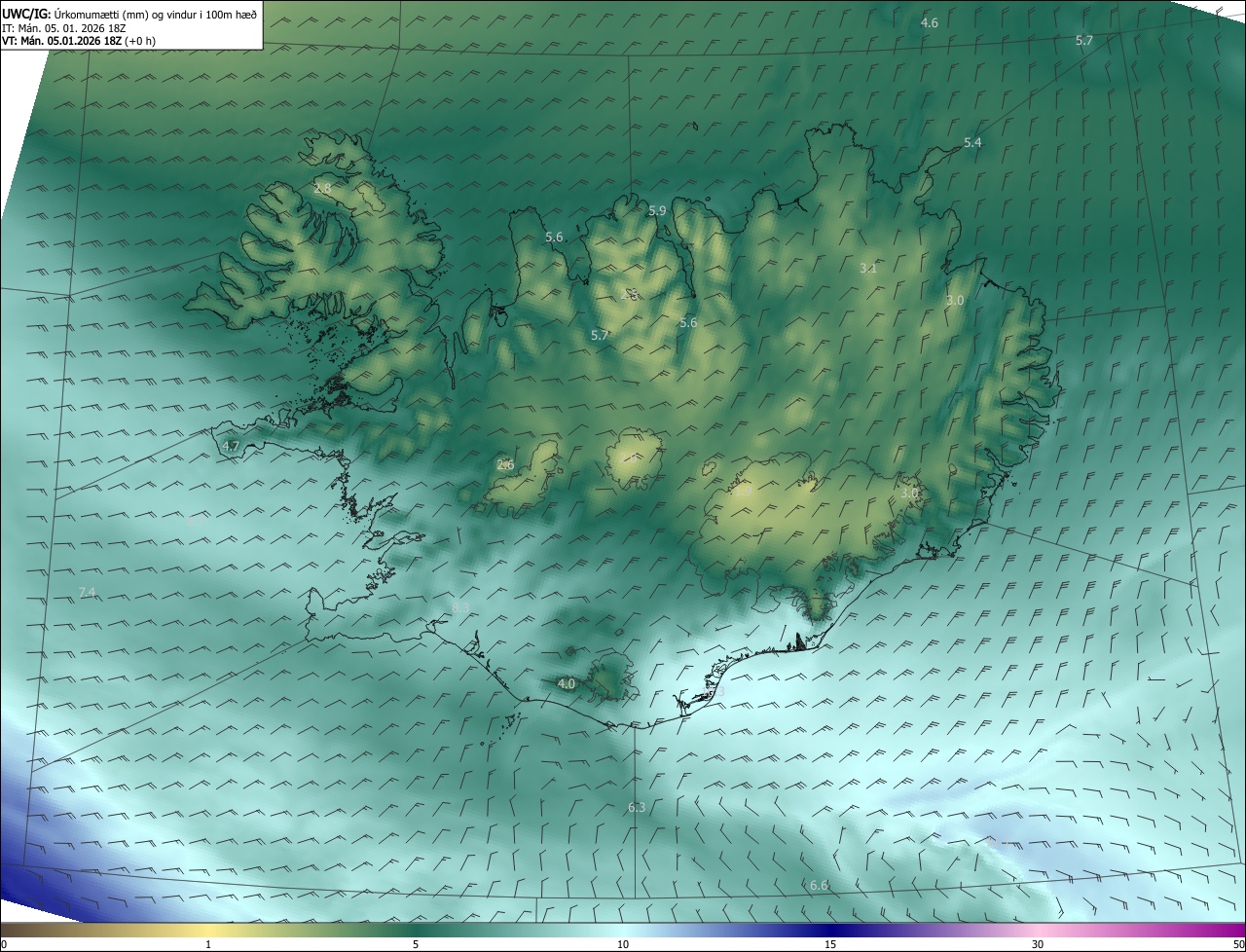Click the 0 tick label on the colorbar
1246x952 pixels.
[x=4, y=944]
